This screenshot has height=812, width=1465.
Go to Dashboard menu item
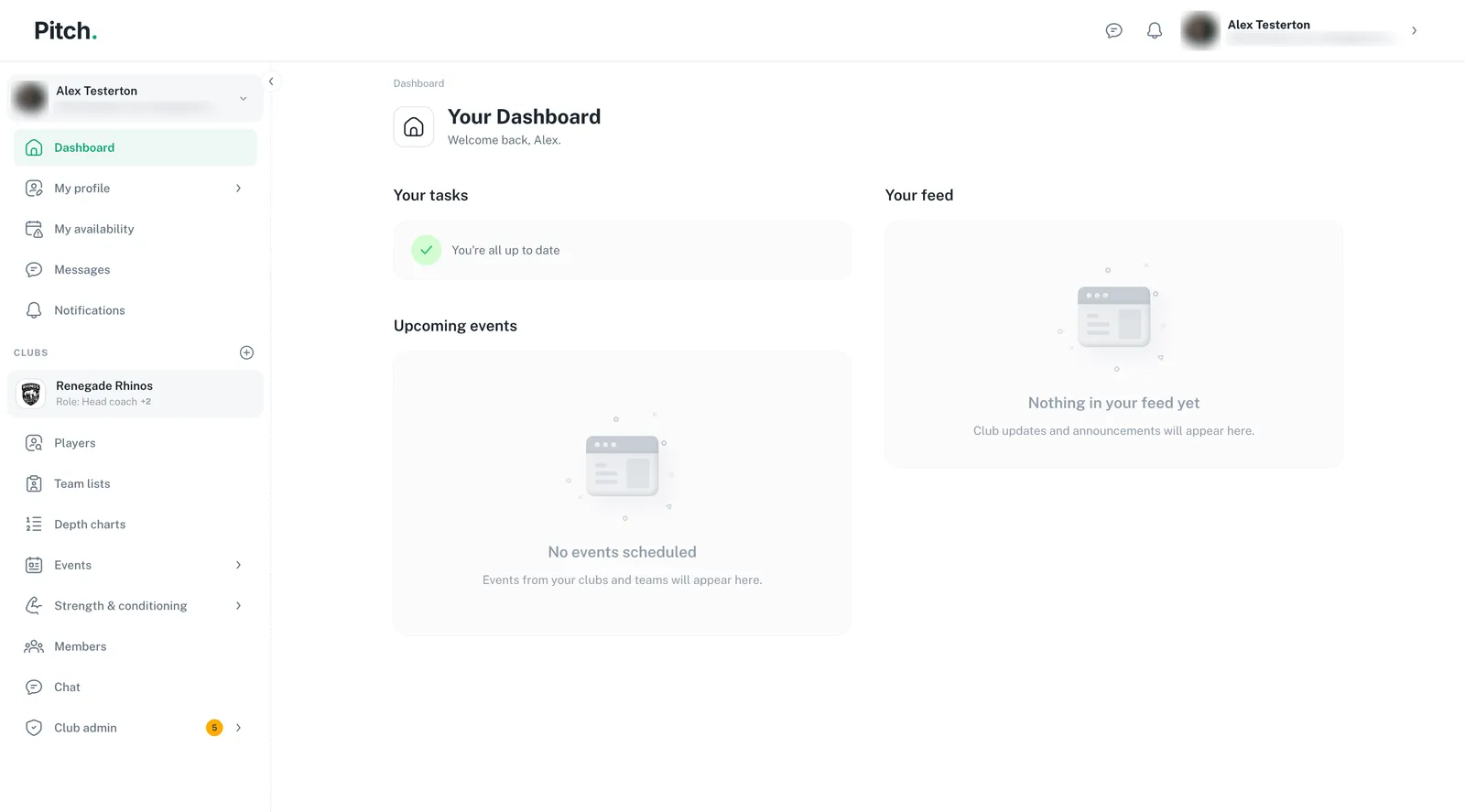tap(135, 147)
